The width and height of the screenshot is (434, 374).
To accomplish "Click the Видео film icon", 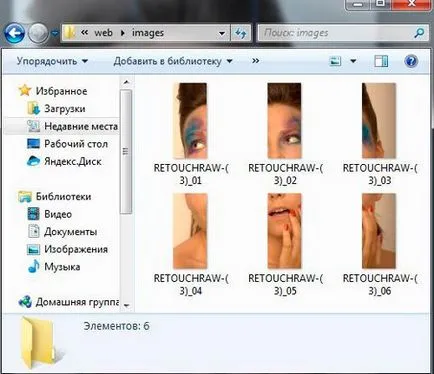I will (33, 214).
